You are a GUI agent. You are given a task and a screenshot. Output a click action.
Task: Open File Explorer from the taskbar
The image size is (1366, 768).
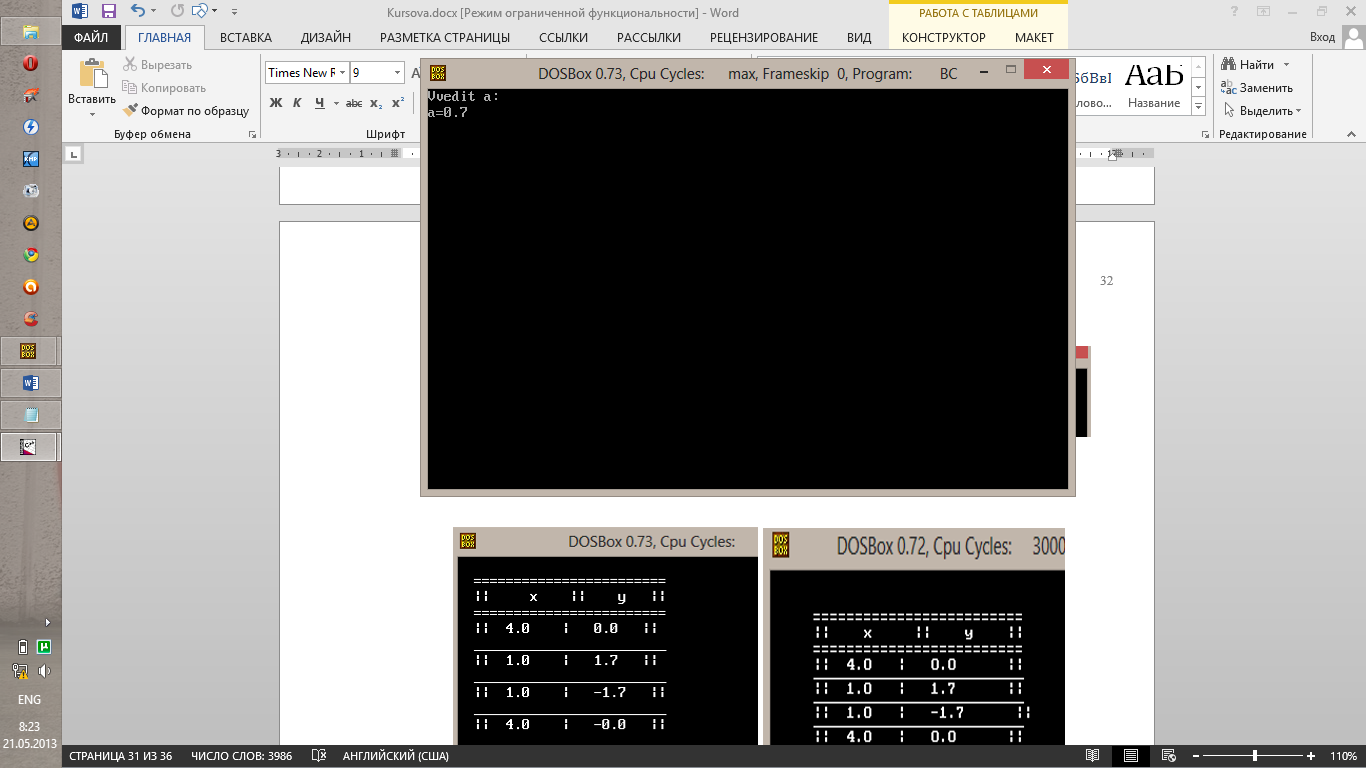point(31,32)
